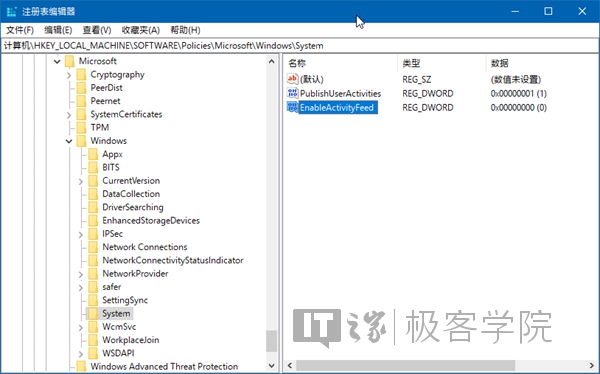Screen dimensions: 600x374
Task: Expand the SystemCertificates node
Action: [x=69, y=115]
